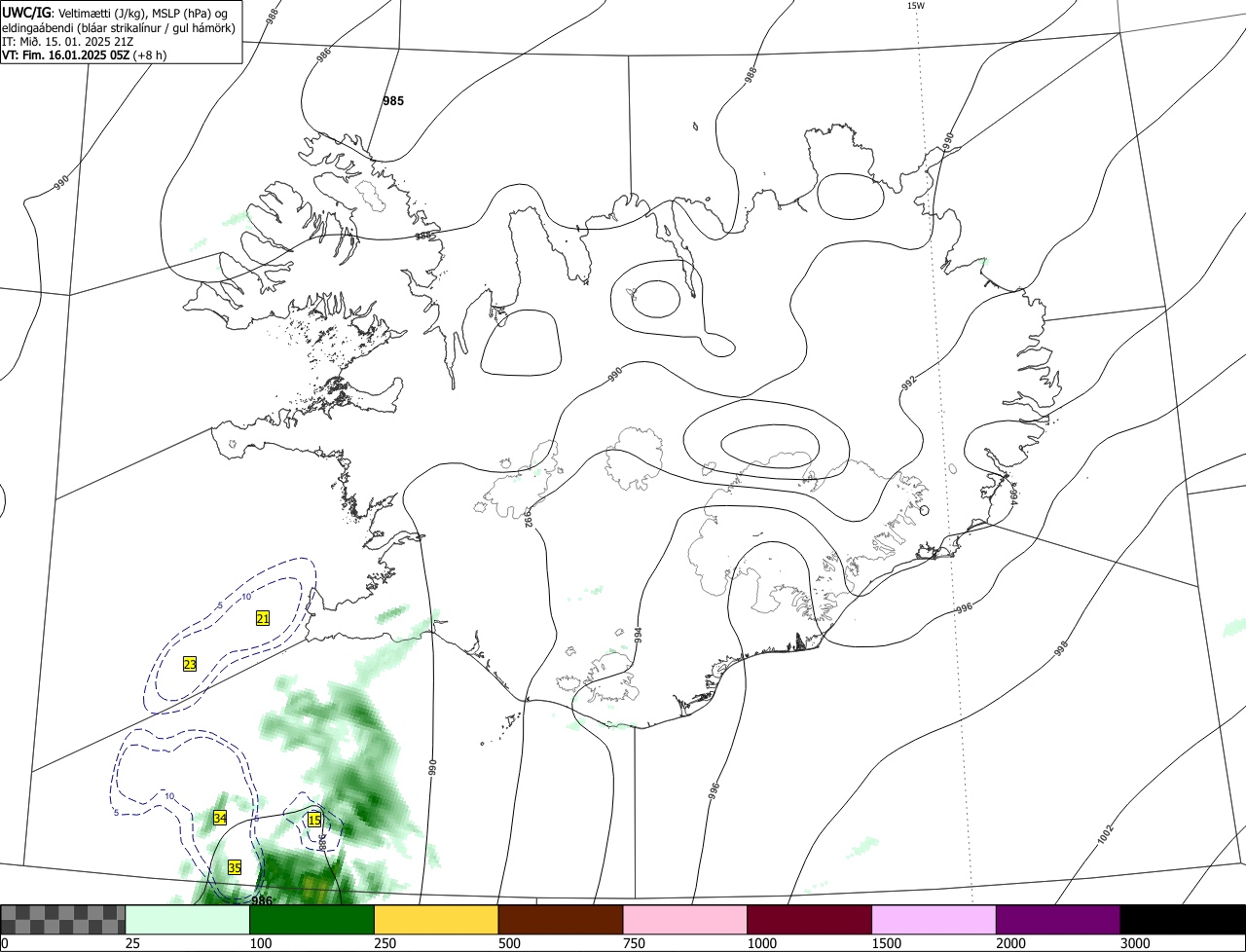Image resolution: width=1246 pixels, height=952 pixels.
Task: Click the legend tick value 2000
Action: (x=1010, y=943)
